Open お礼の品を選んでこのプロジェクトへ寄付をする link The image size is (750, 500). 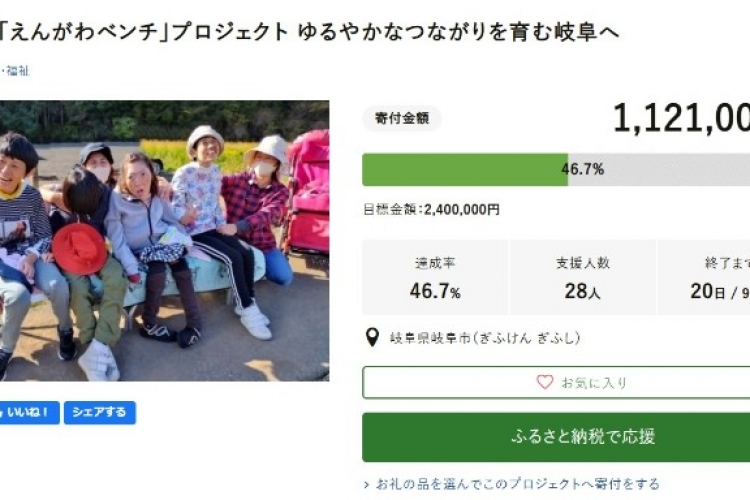[517, 484]
